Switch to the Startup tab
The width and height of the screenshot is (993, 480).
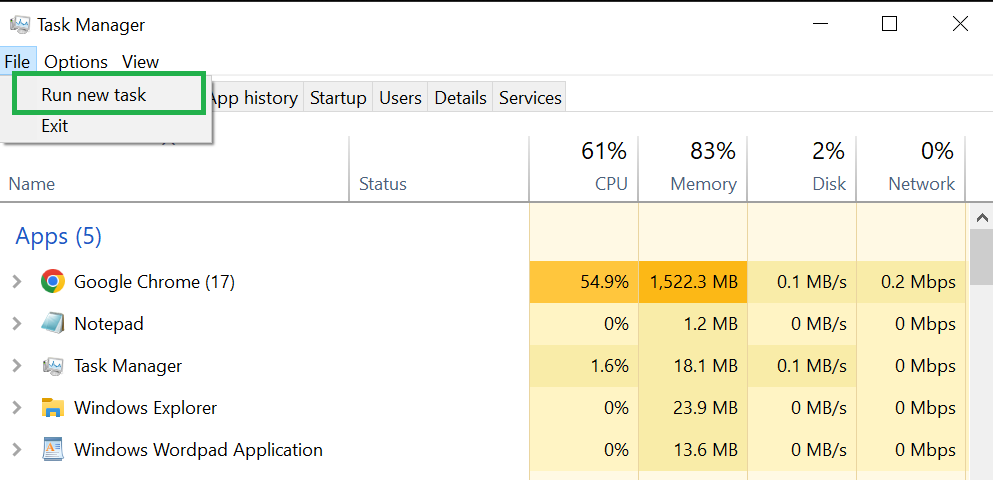(338, 98)
